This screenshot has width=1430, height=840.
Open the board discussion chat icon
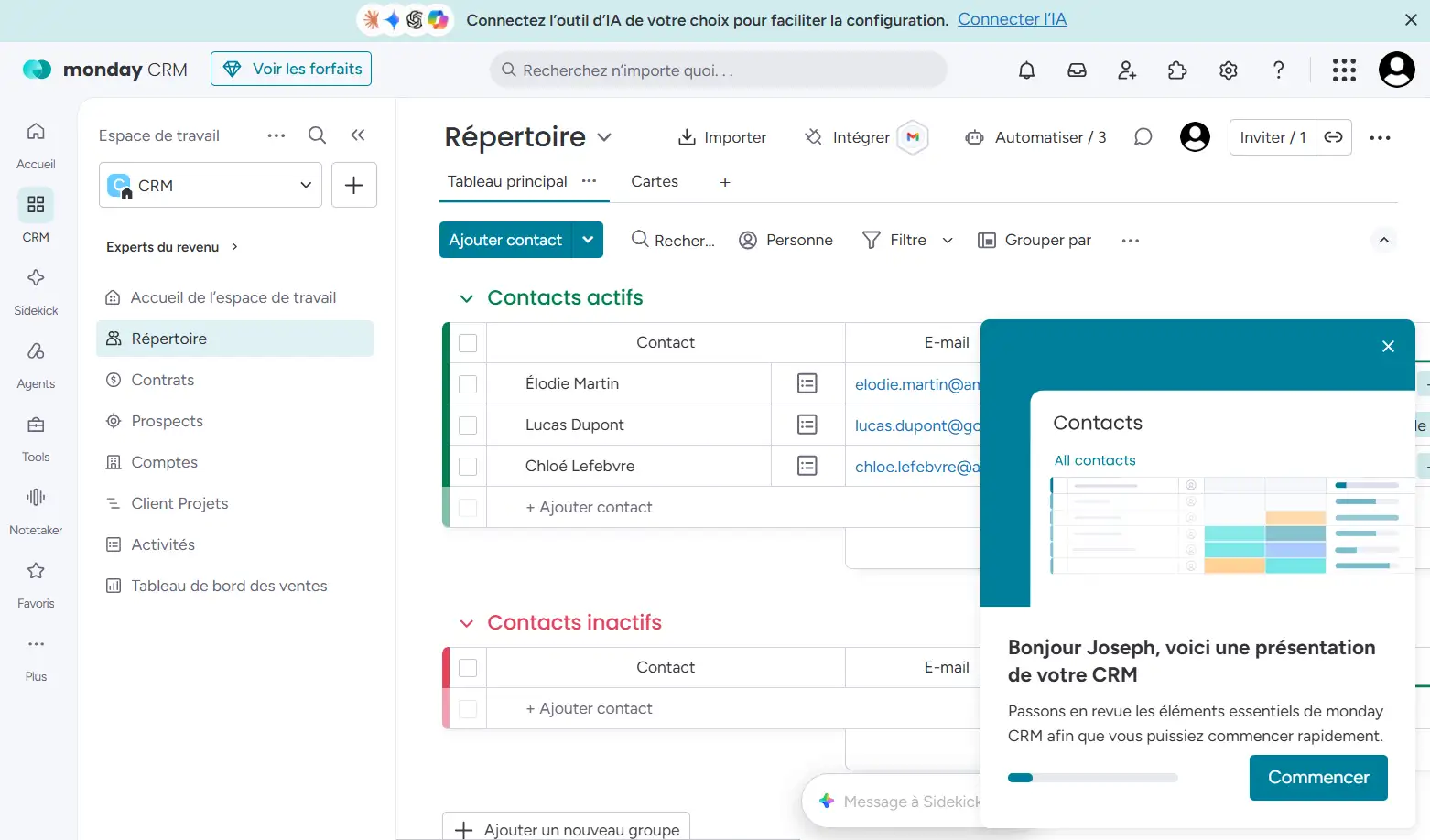tap(1143, 137)
